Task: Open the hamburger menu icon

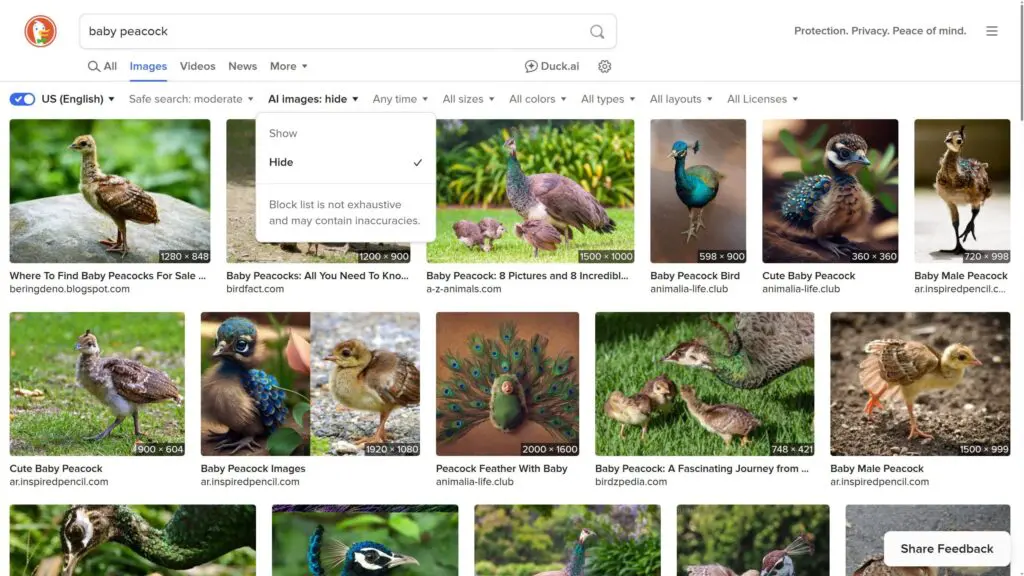Action: [x=991, y=31]
